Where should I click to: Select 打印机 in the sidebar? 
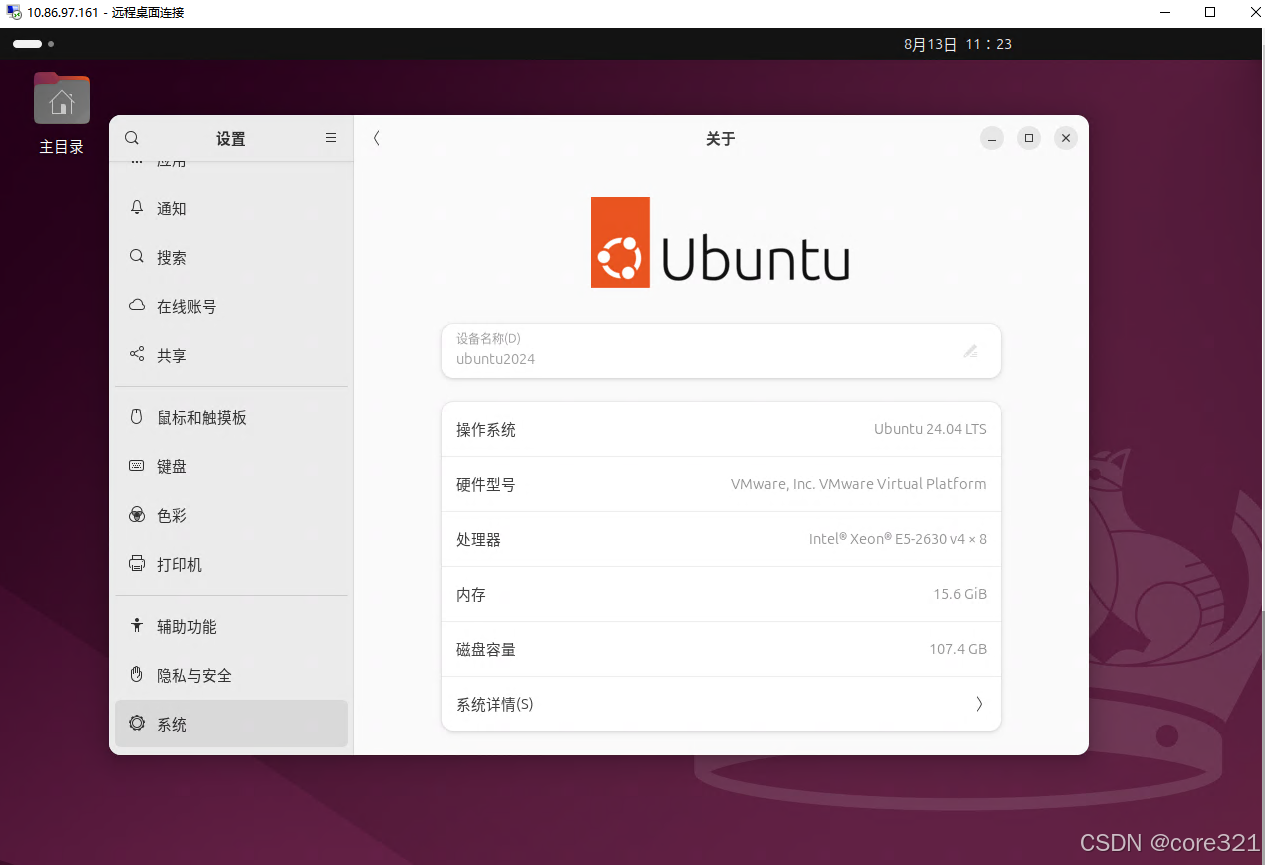(x=231, y=564)
